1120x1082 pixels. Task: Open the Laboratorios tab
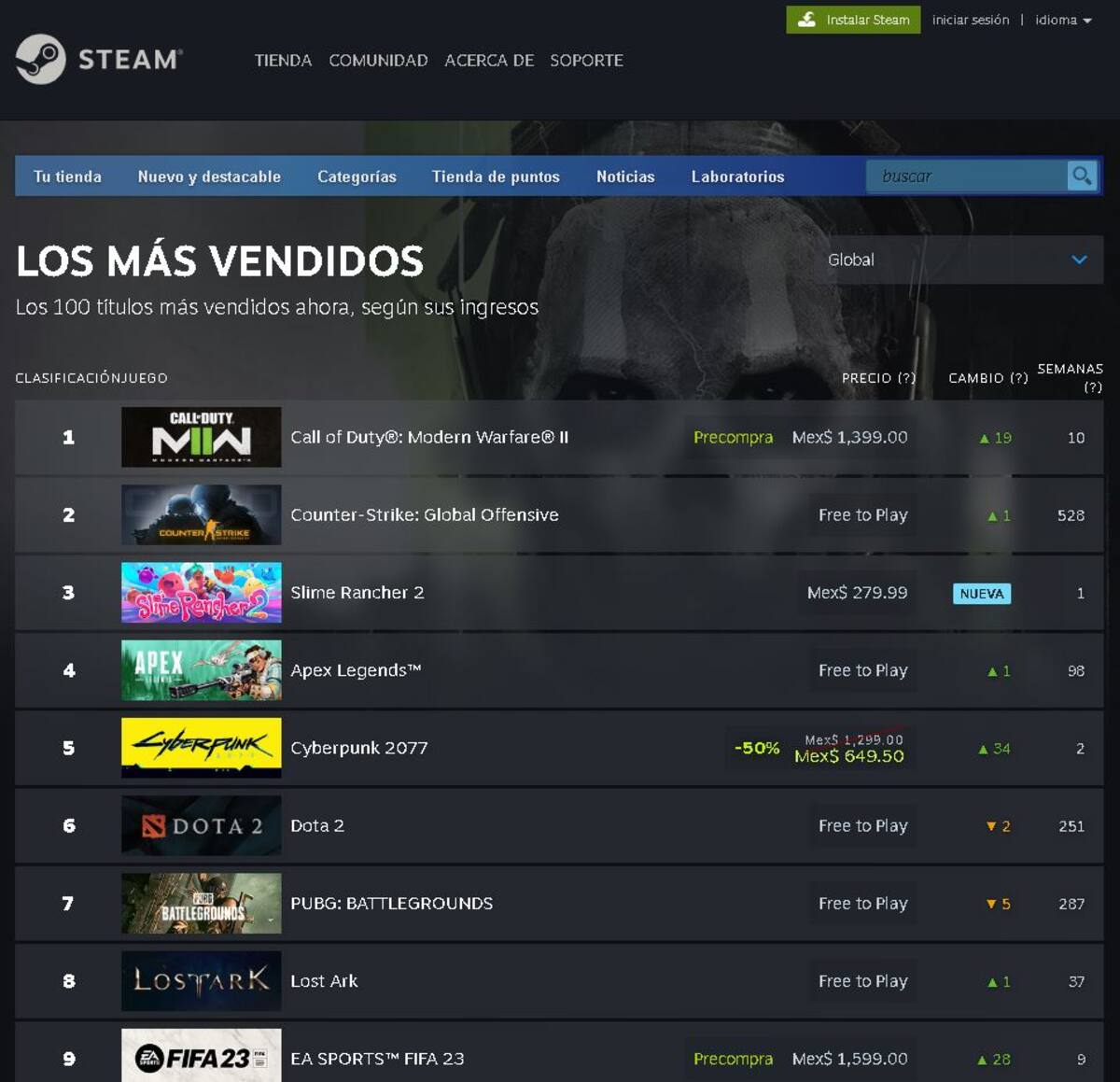(x=737, y=176)
